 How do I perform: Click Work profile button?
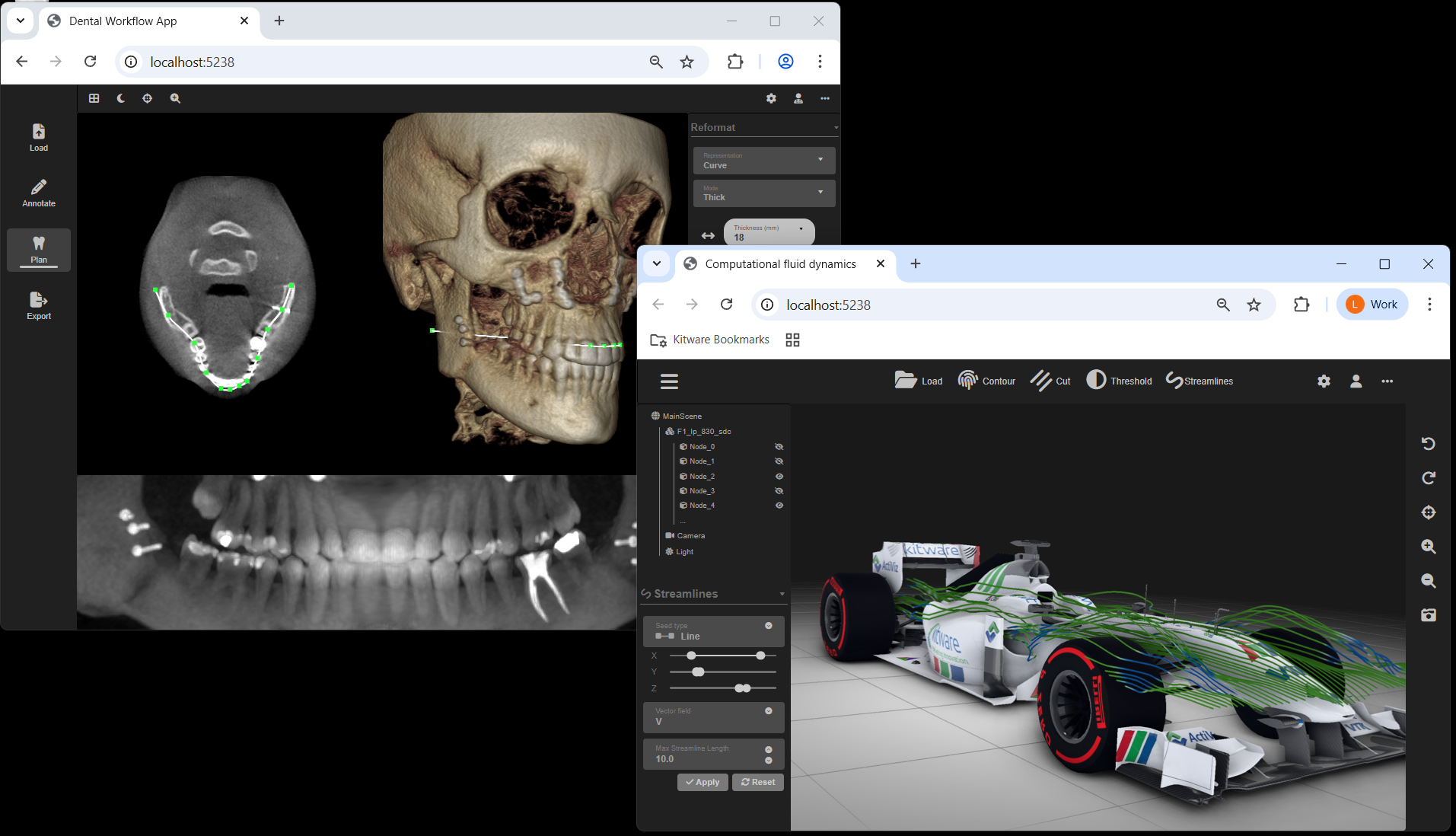(x=1372, y=305)
